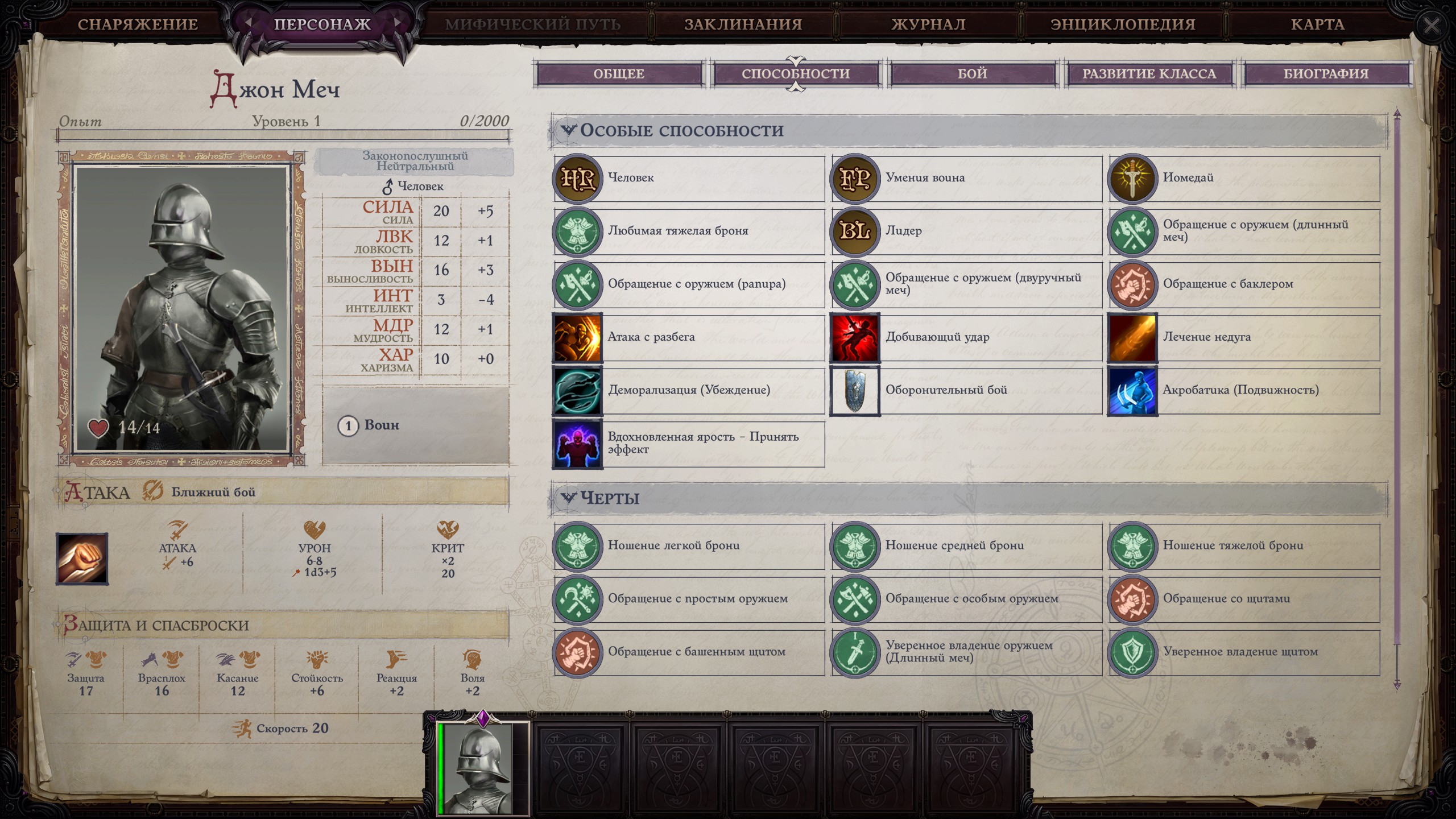Select the Акробатика (Подвижность) icon
The height and width of the screenshot is (819, 1456).
tap(1132, 391)
